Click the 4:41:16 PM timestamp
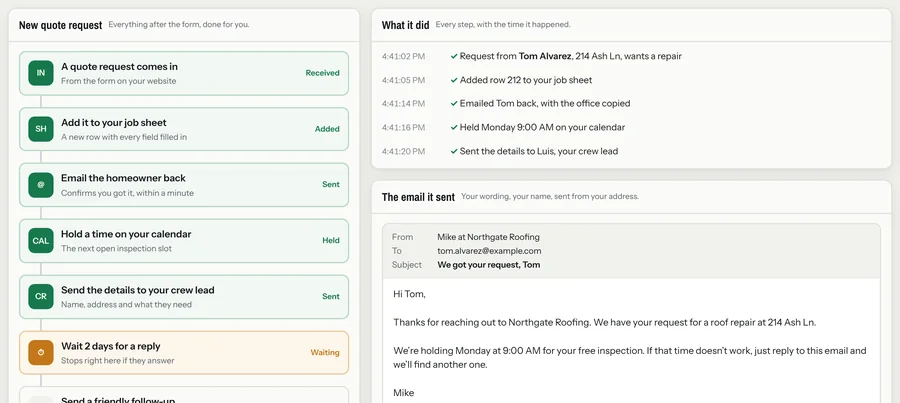This screenshot has height=403, width=900. [404, 127]
